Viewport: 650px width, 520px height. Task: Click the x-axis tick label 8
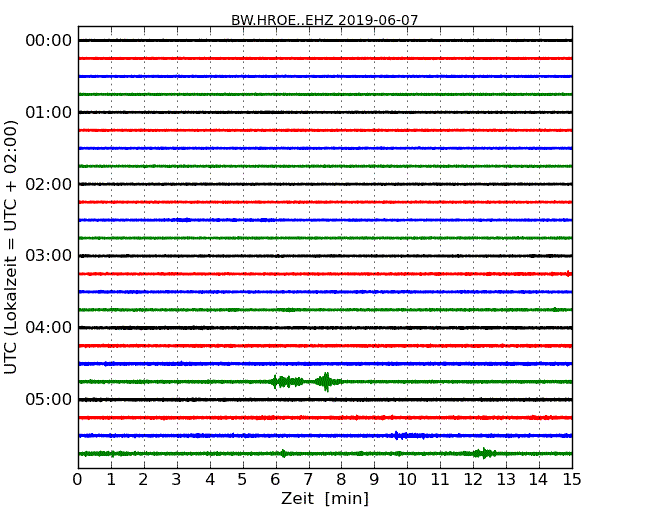[x=341, y=480]
